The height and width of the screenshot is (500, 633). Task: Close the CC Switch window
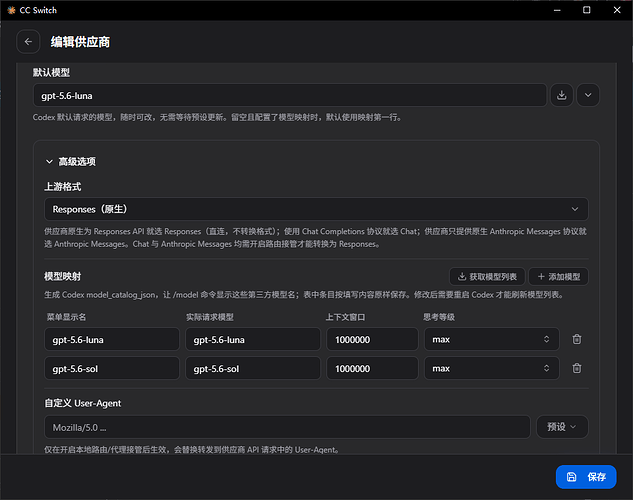617,10
